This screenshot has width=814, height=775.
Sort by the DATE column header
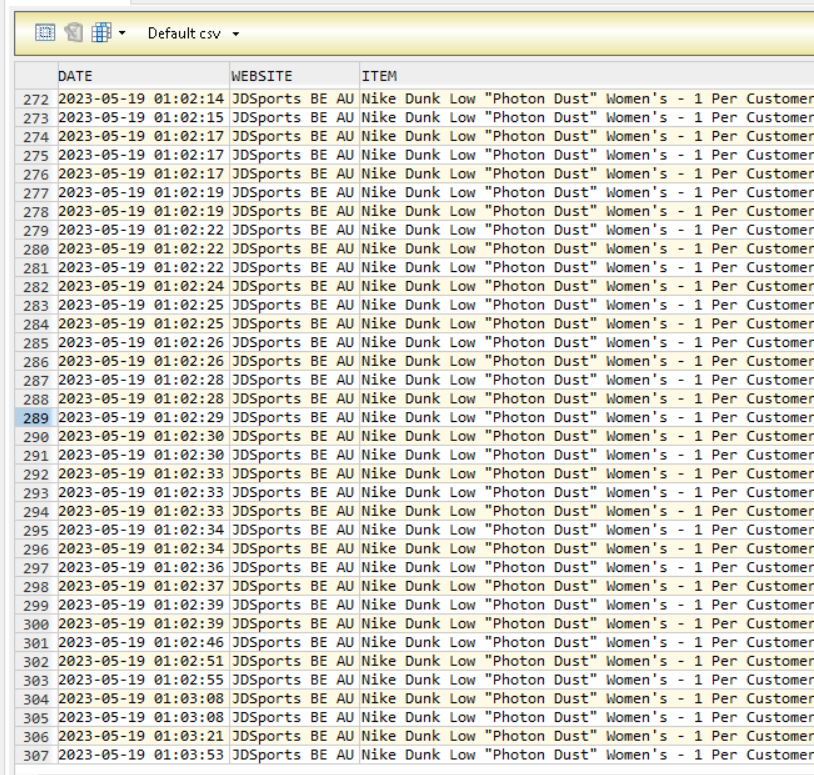tap(143, 76)
